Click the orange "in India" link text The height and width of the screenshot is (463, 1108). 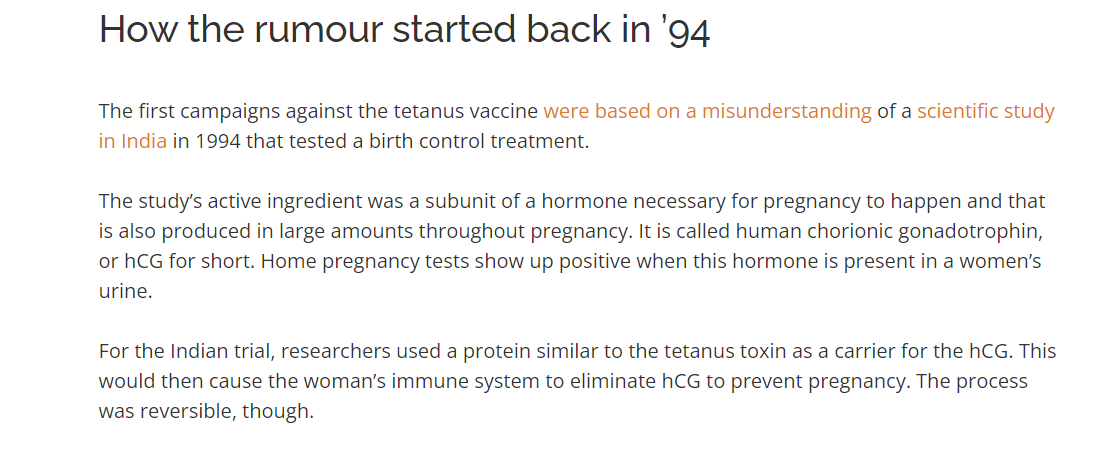[133, 141]
